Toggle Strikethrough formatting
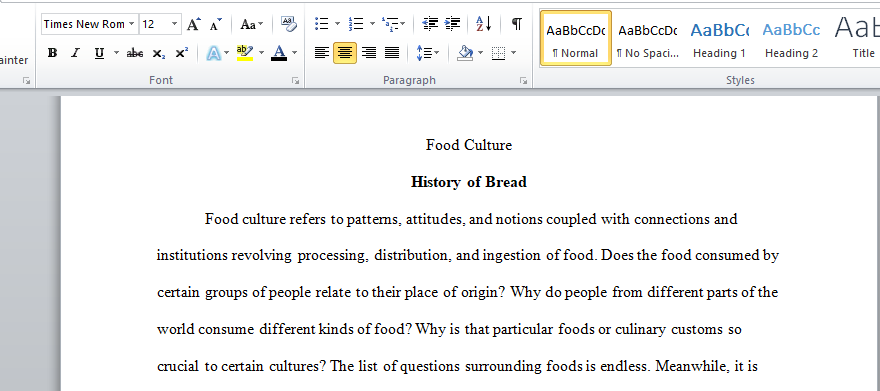The width and height of the screenshot is (880, 391). 135,53
